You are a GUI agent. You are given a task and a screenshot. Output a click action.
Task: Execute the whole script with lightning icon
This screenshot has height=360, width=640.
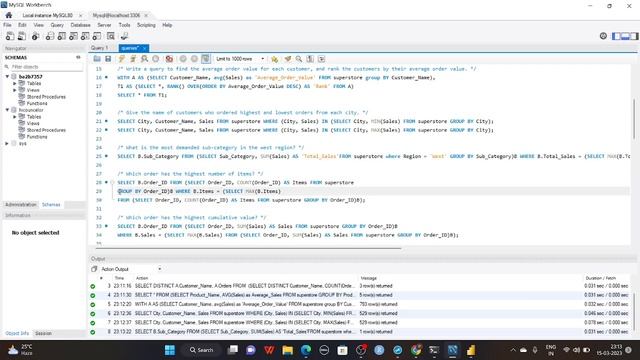click(122, 59)
